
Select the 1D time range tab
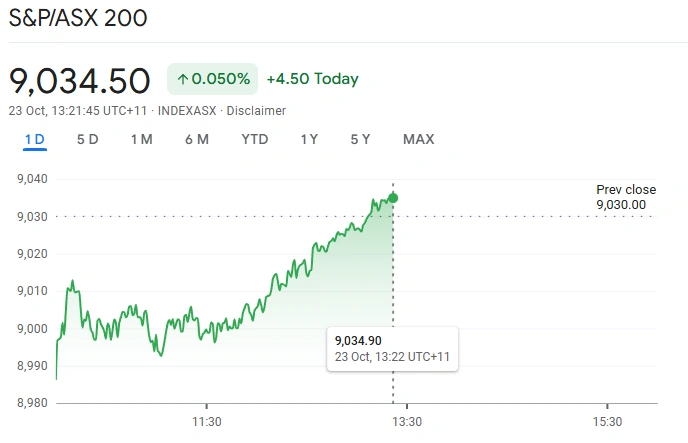pyautogui.click(x=35, y=139)
